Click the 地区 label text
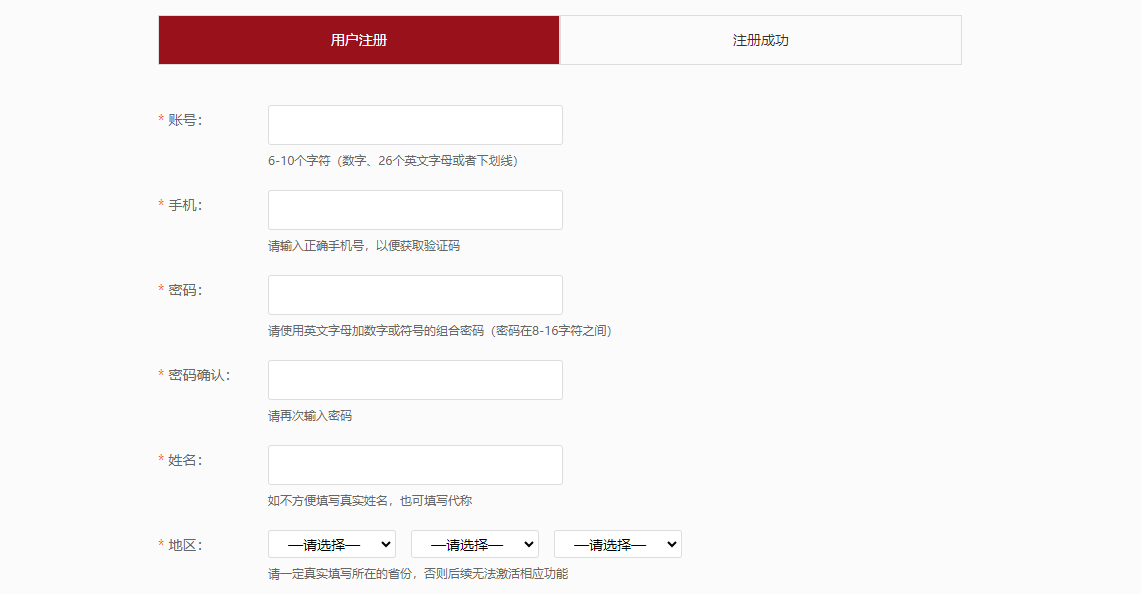Viewport: 1141px width, 594px height. pyautogui.click(x=184, y=545)
